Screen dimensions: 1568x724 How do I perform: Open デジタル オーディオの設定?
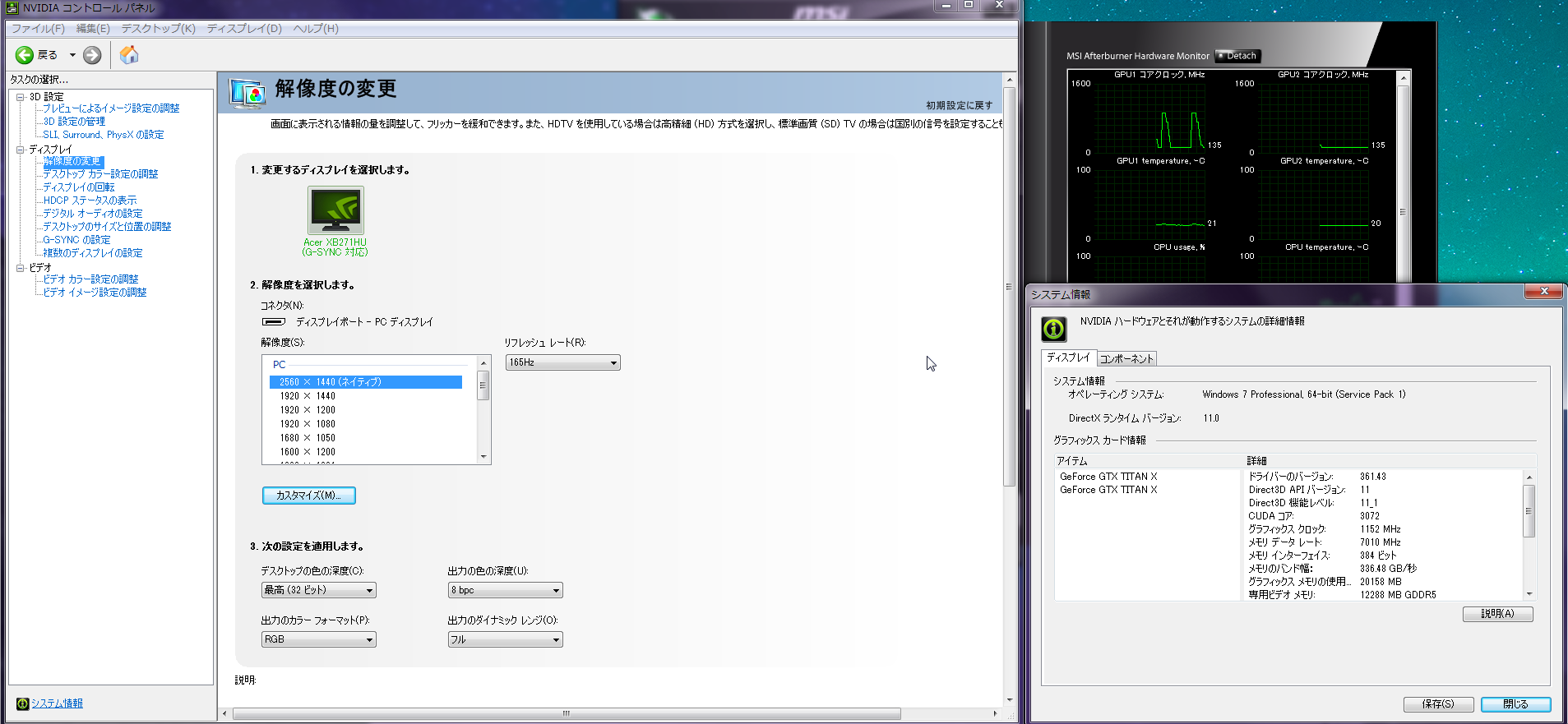click(x=93, y=214)
